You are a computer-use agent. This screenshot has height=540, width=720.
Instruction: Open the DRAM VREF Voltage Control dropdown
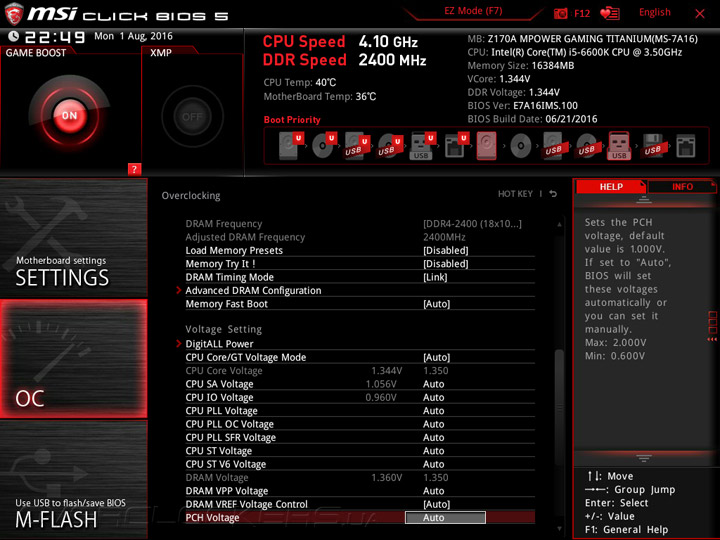click(x=436, y=504)
